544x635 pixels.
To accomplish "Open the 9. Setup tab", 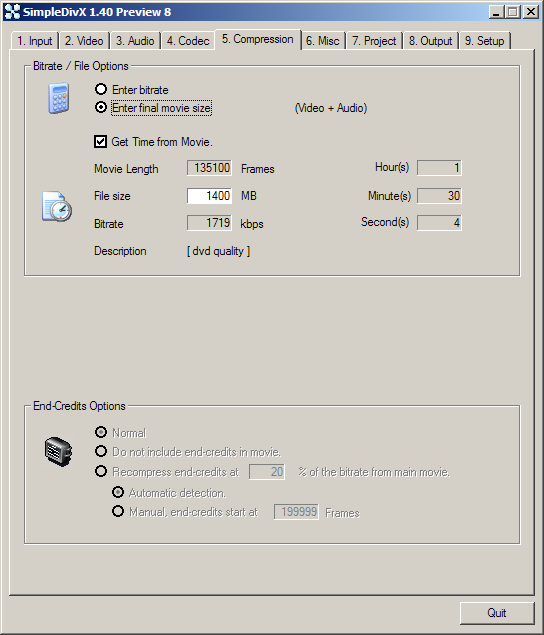I will 485,41.
